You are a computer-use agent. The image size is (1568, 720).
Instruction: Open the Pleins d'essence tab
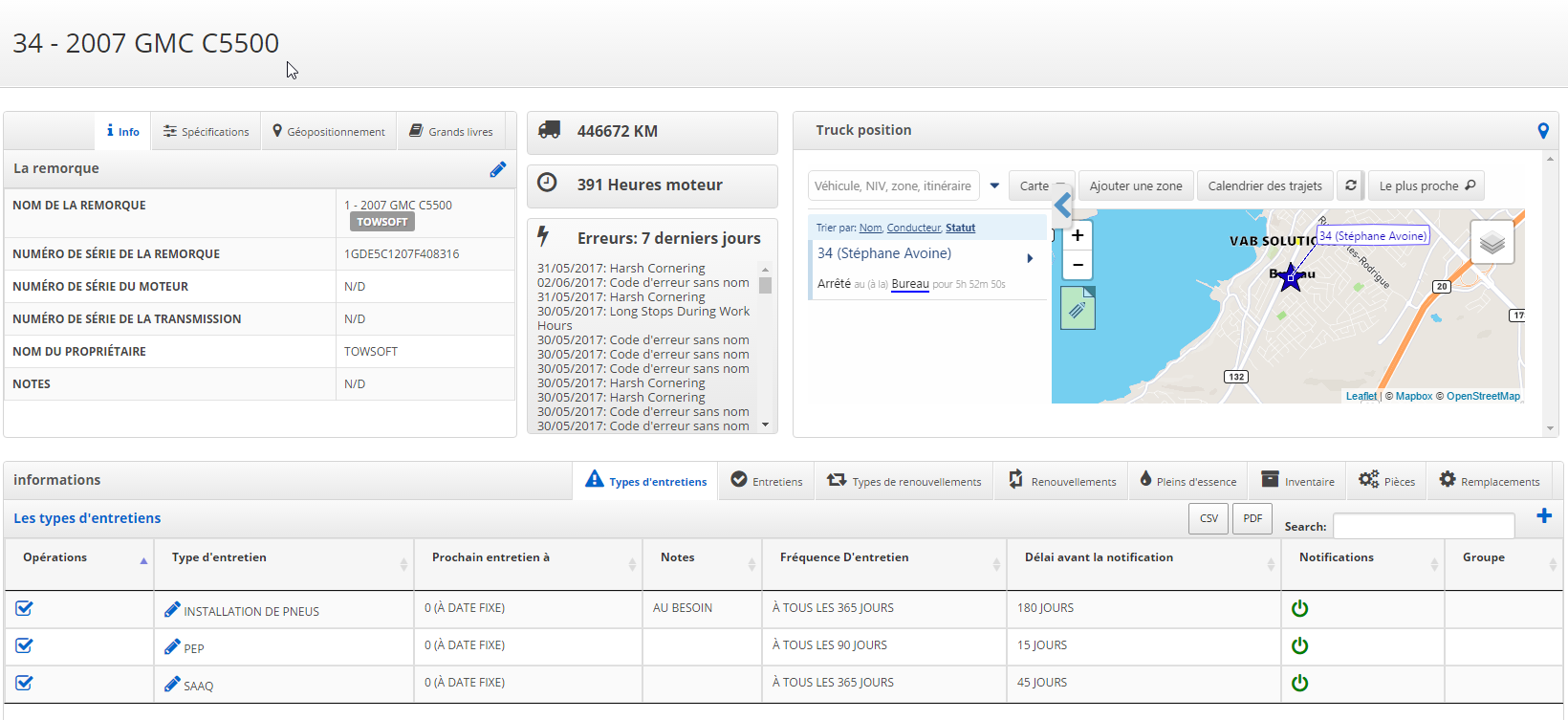[x=1187, y=481]
